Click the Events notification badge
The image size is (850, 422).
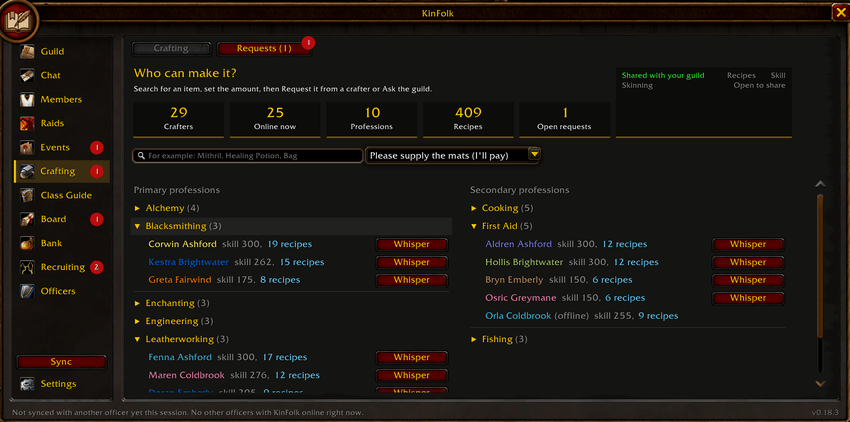(96, 147)
